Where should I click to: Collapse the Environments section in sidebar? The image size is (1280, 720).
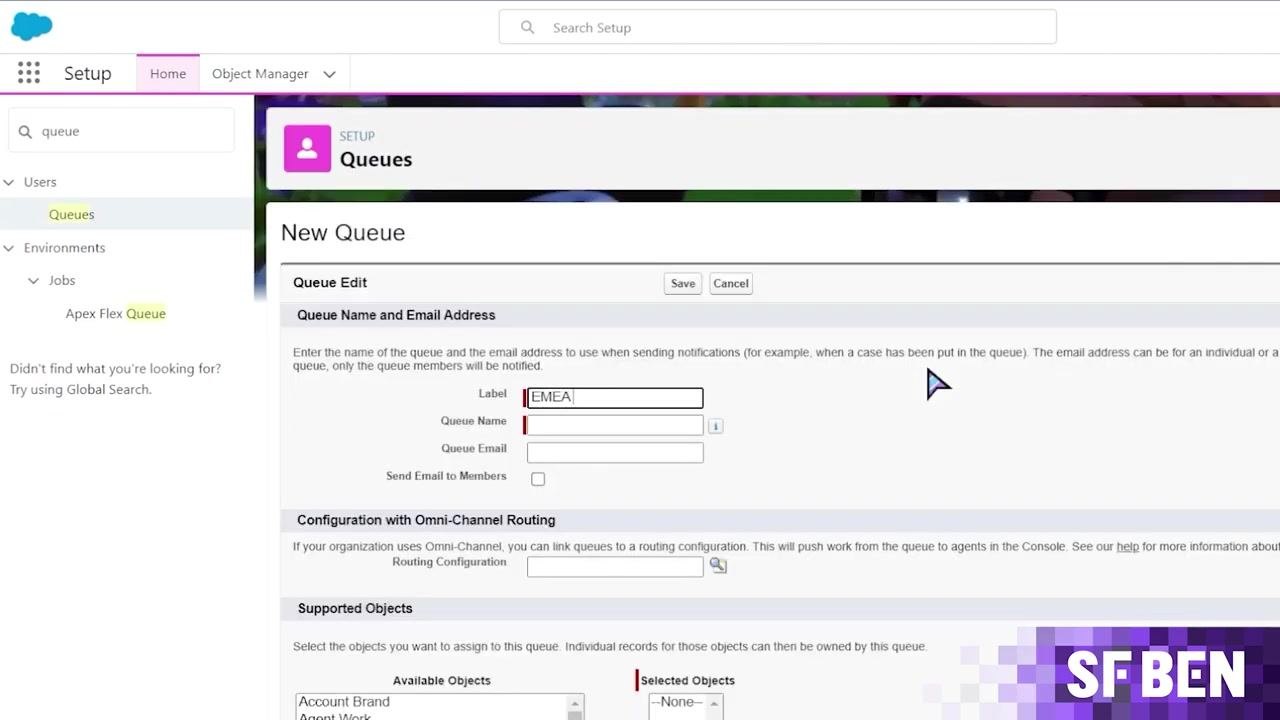(x=9, y=248)
